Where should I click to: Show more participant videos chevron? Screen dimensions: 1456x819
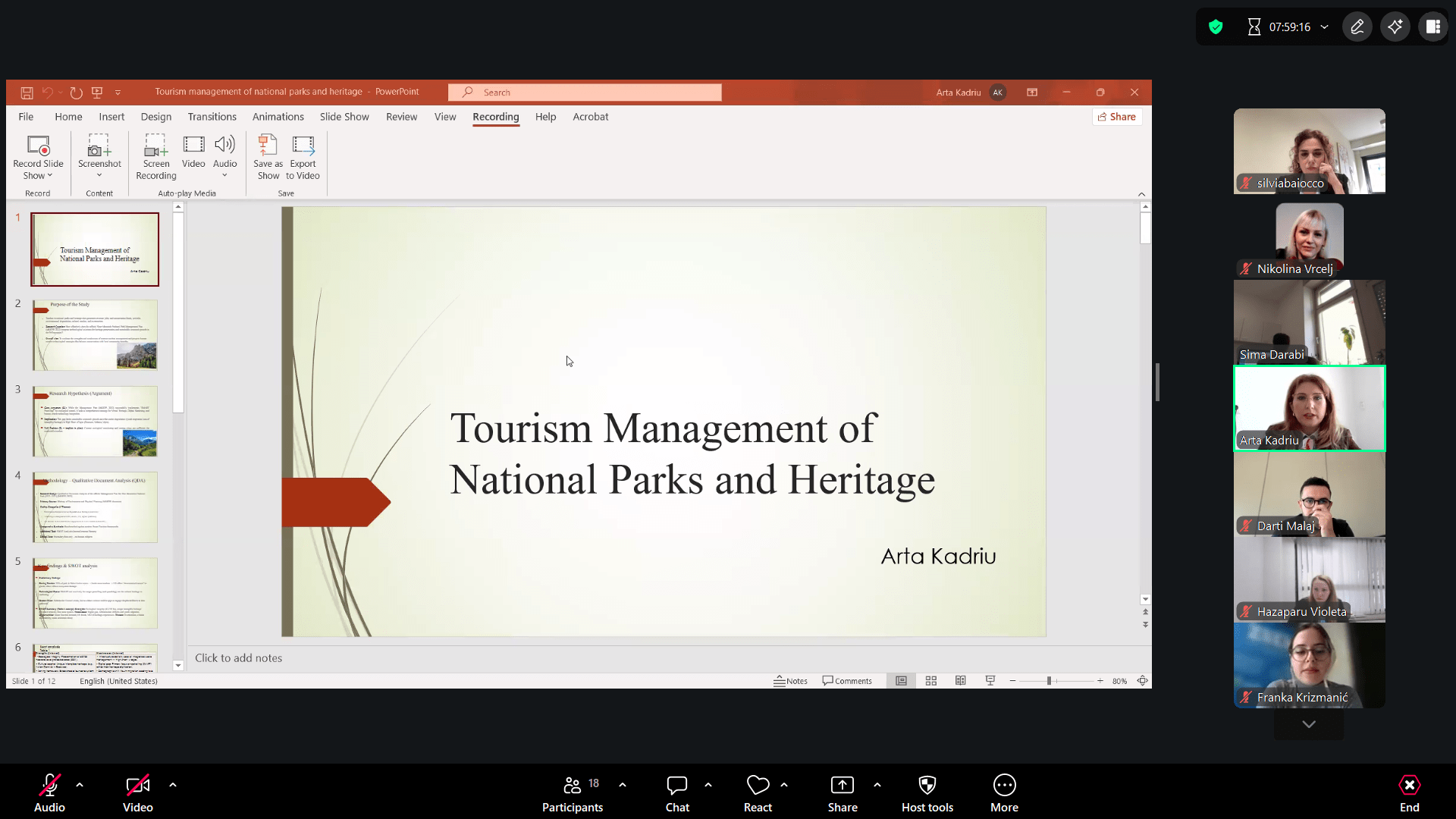click(1308, 724)
